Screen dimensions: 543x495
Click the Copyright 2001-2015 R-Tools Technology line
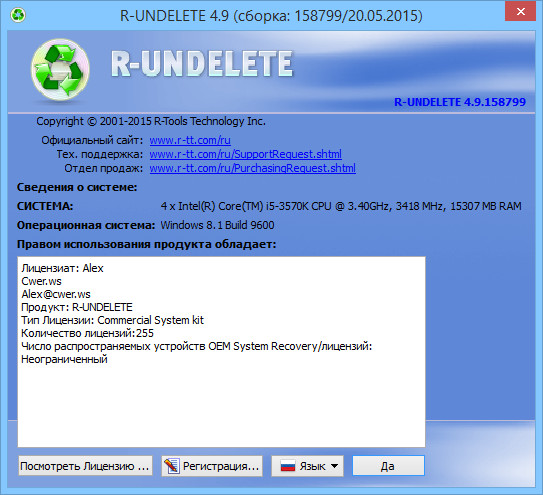point(151,121)
